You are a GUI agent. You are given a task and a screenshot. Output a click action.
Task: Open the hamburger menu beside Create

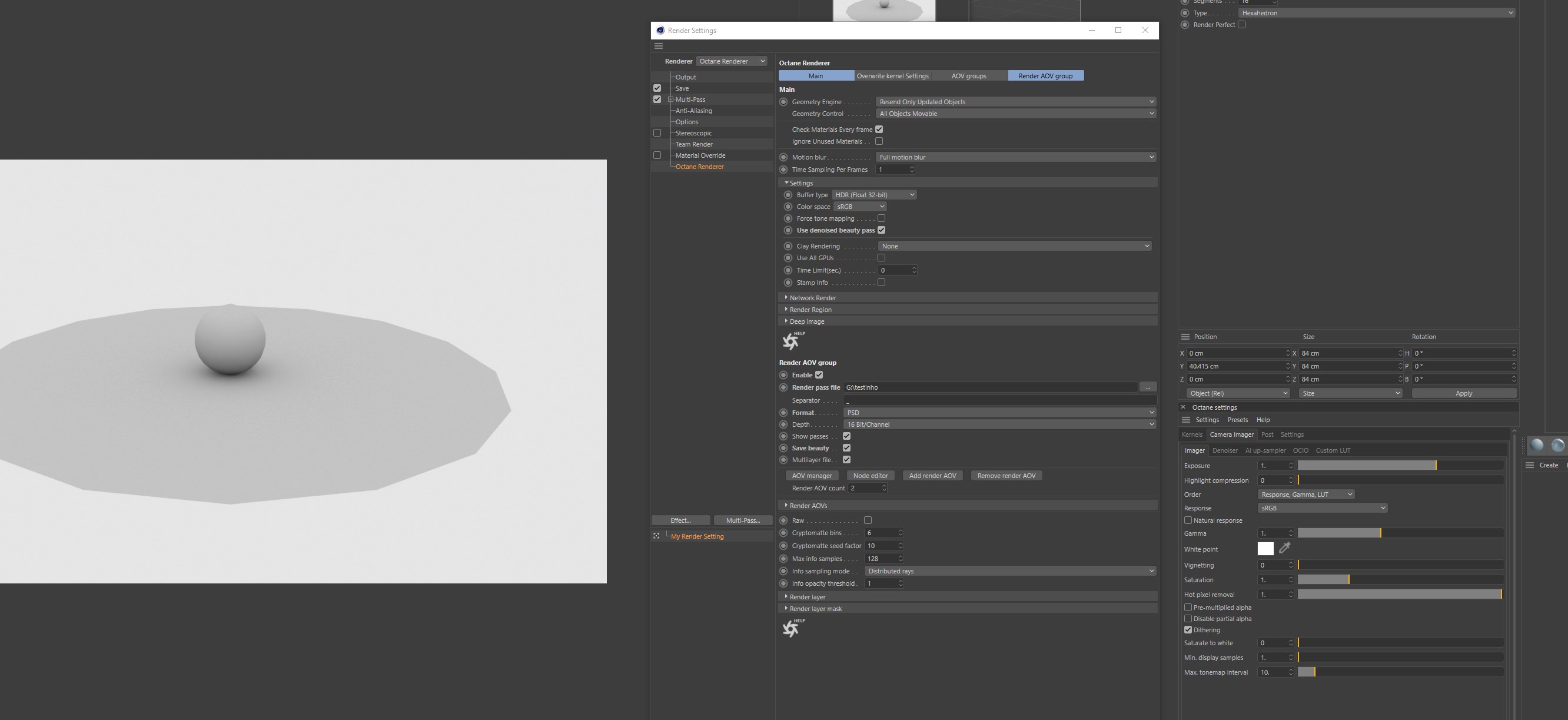click(1530, 465)
